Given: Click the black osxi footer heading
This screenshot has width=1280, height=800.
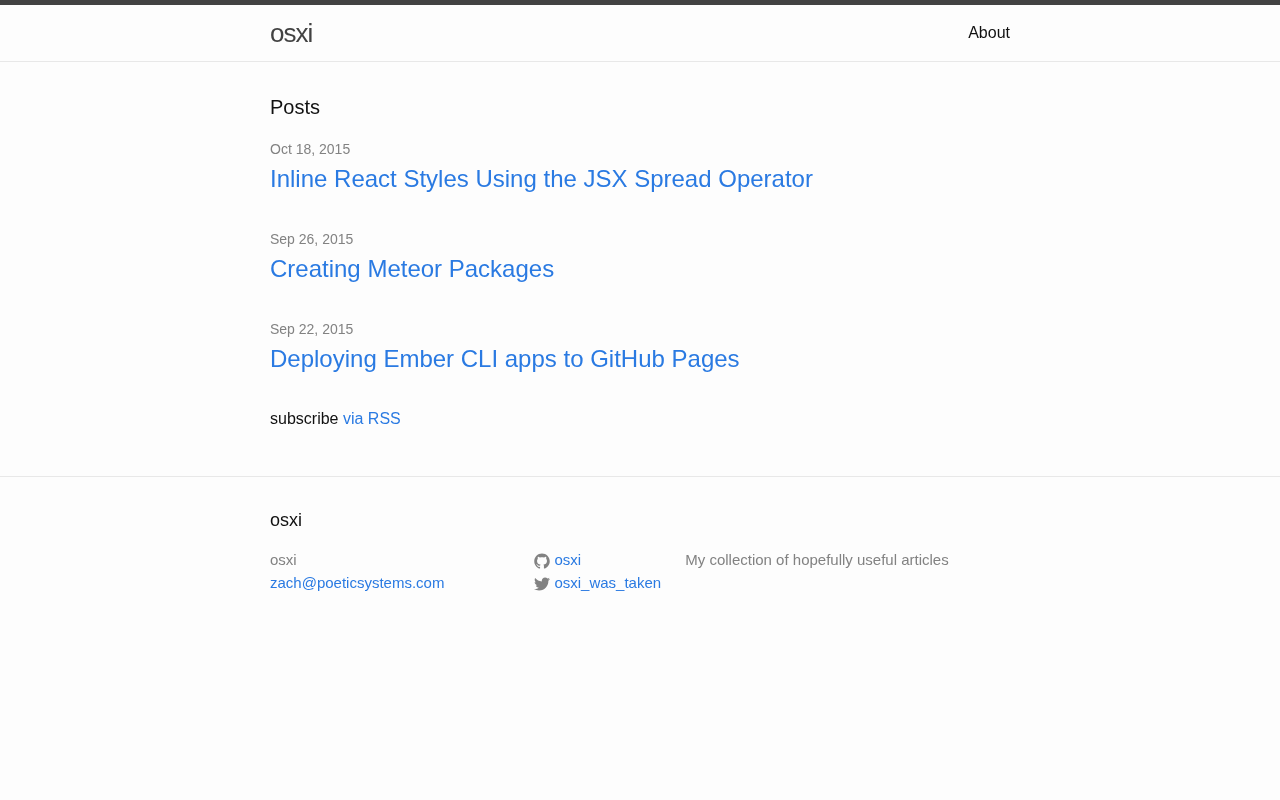Looking at the screenshot, I should click(x=286, y=520).
